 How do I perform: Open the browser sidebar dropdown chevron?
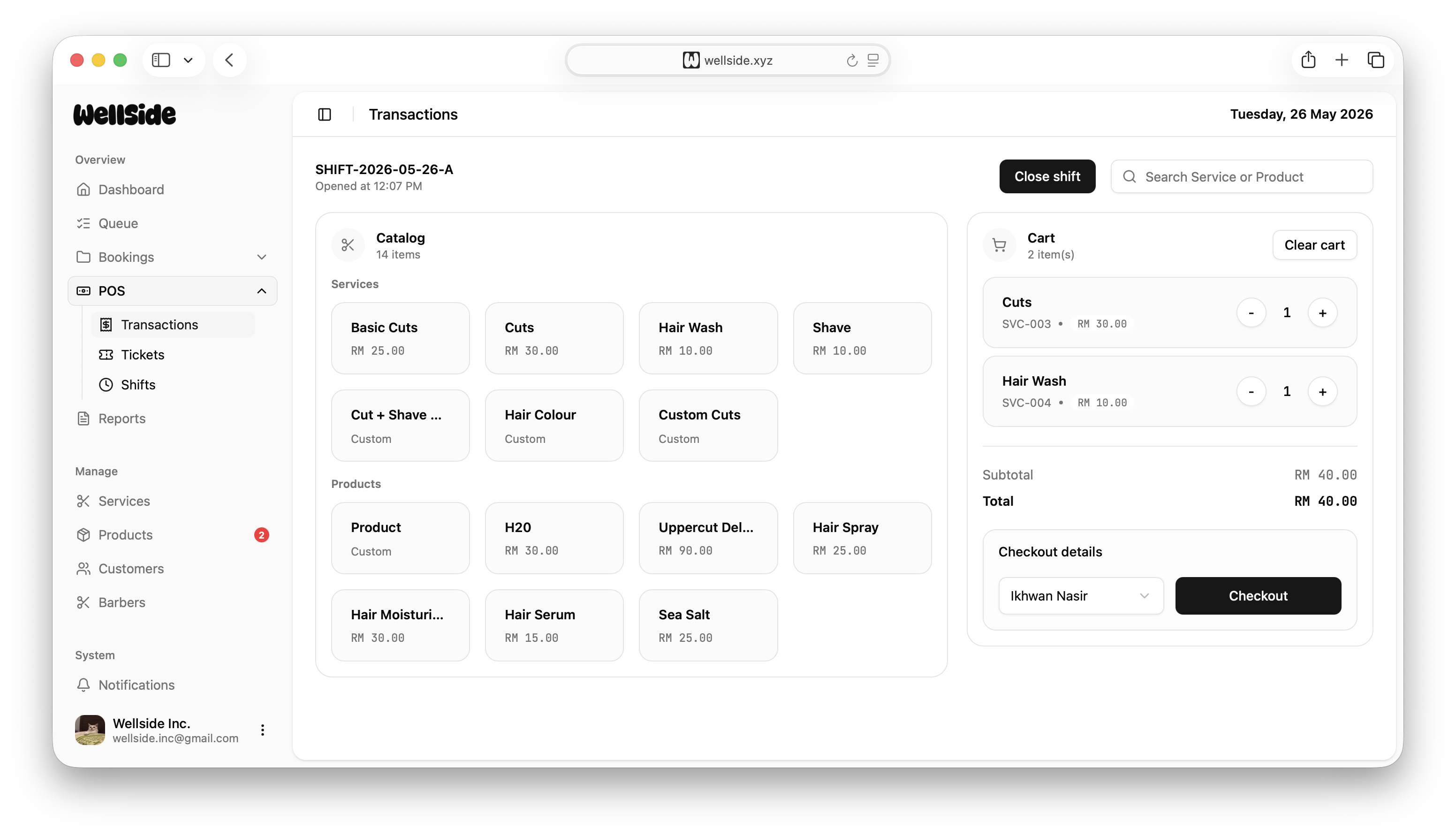[188, 60]
